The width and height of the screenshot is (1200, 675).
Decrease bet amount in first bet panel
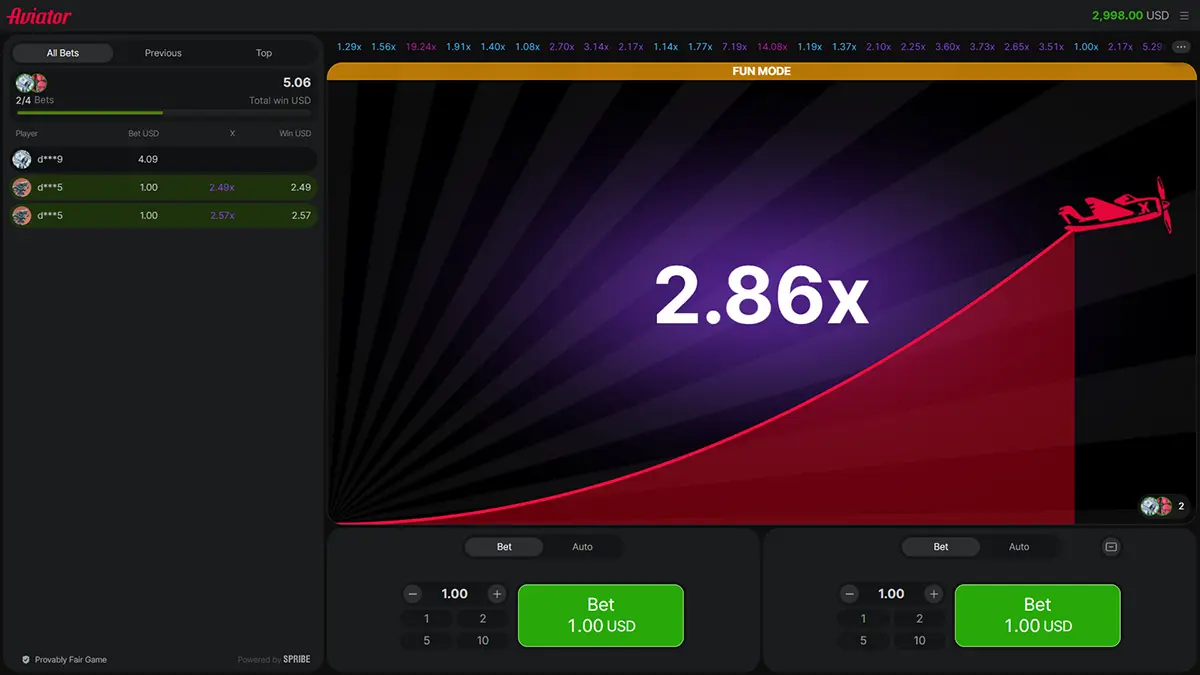(x=413, y=594)
